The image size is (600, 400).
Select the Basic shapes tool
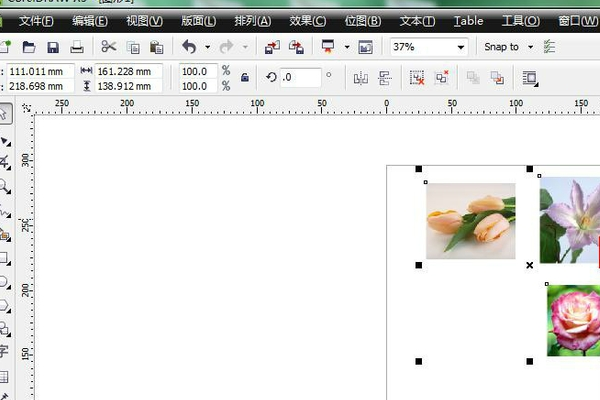5,329
